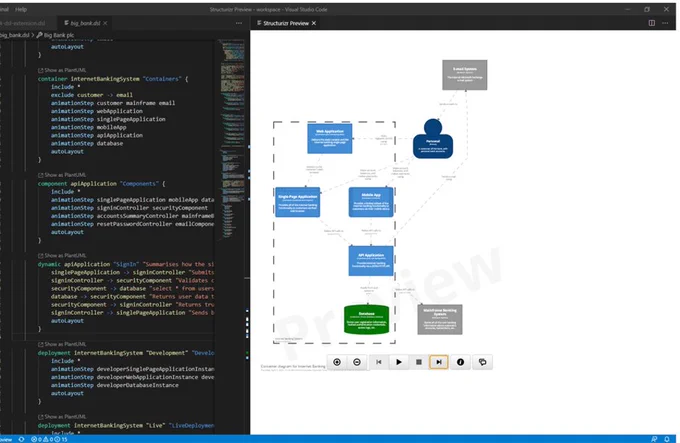
Task: Click Show as PlantUML above Development deployment
Action: (62, 344)
